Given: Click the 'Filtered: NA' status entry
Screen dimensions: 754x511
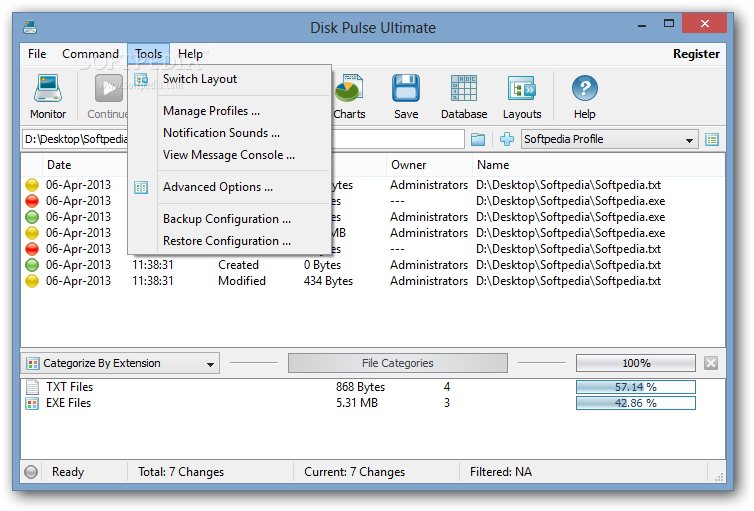Looking at the screenshot, I should (501, 472).
